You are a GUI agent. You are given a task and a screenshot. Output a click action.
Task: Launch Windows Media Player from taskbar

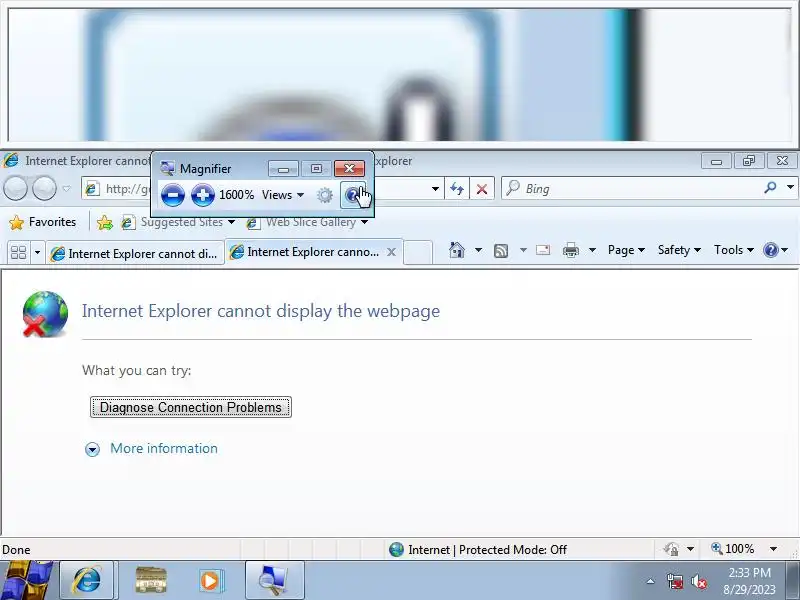coord(210,581)
